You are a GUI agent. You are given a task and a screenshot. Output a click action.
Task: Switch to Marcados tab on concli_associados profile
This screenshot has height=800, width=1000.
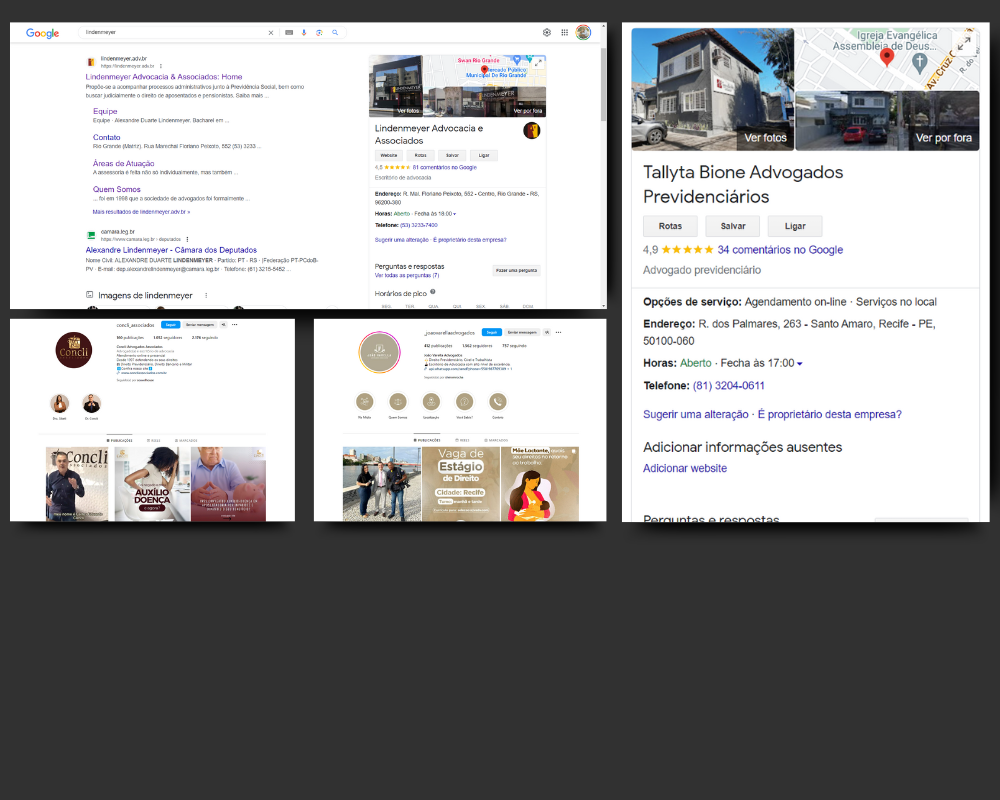tap(186, 440)
